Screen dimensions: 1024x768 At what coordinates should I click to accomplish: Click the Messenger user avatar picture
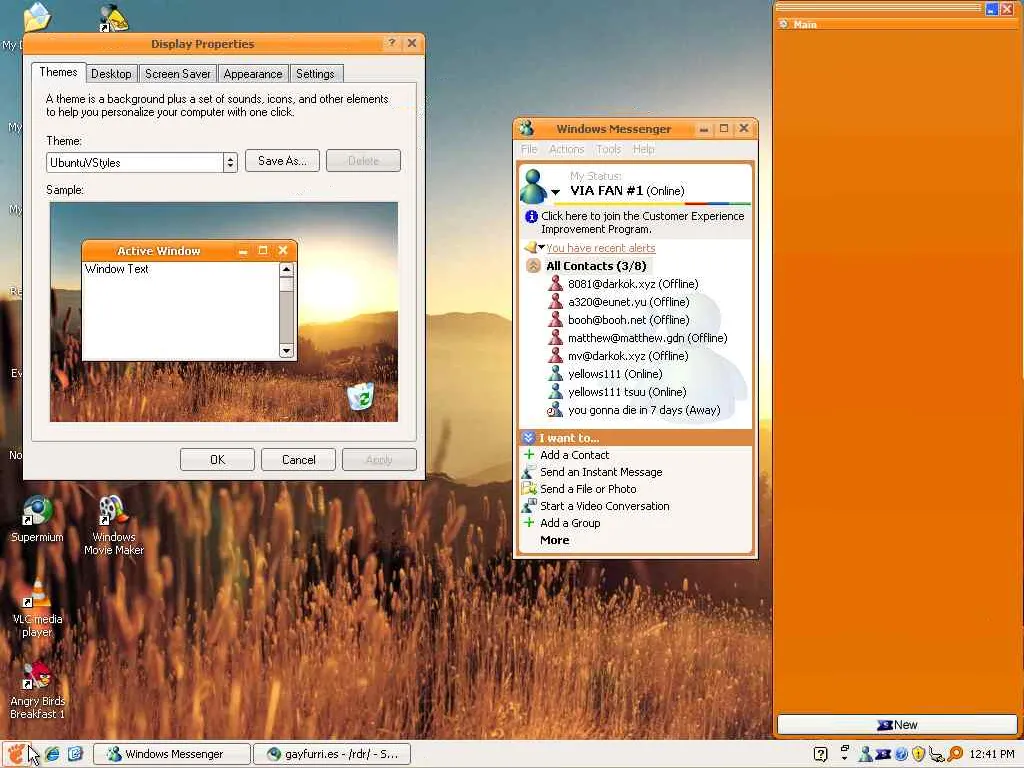[x=533, y=186]
